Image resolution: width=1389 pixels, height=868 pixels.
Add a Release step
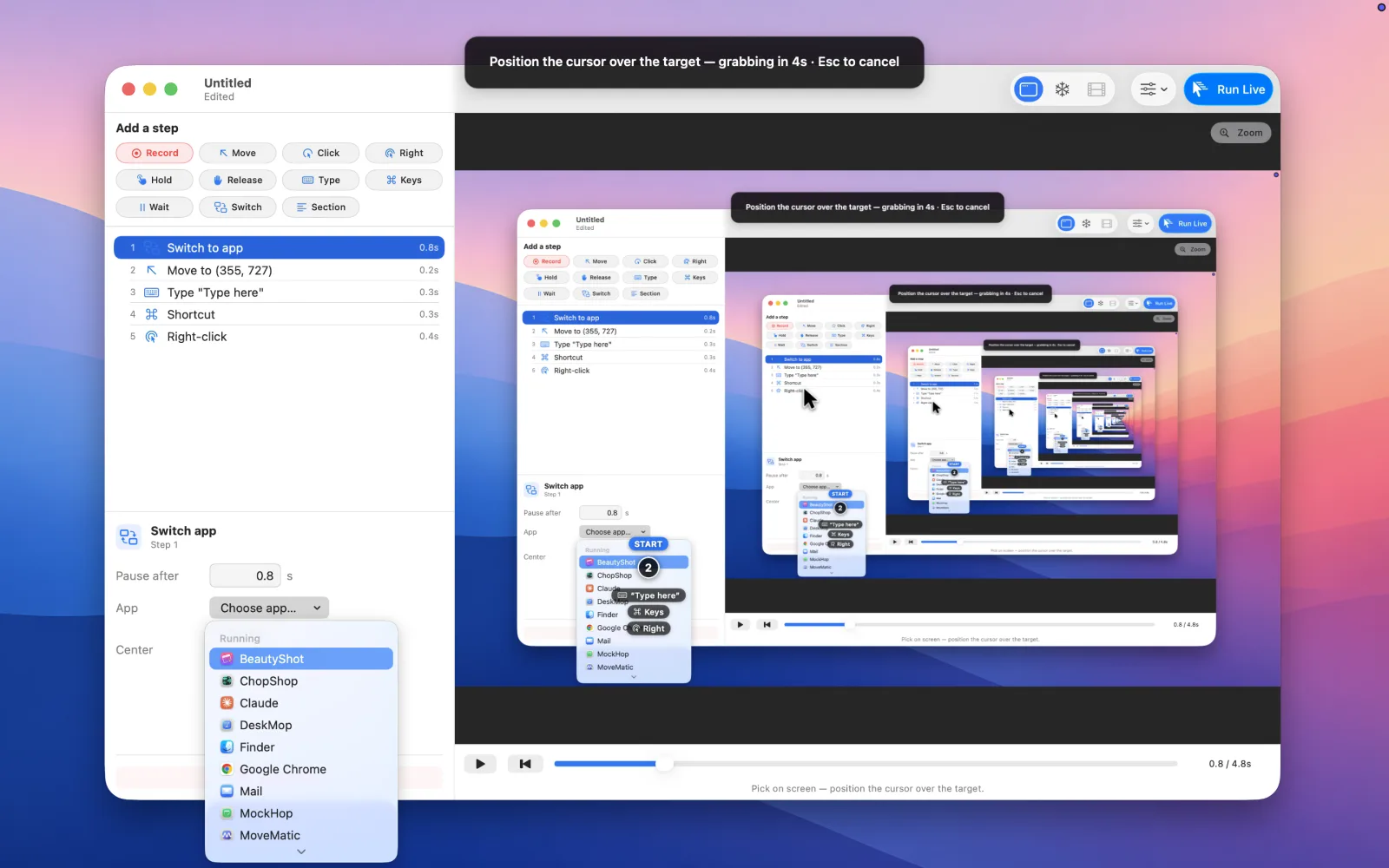pyautogui.click(x=238, y=180)
